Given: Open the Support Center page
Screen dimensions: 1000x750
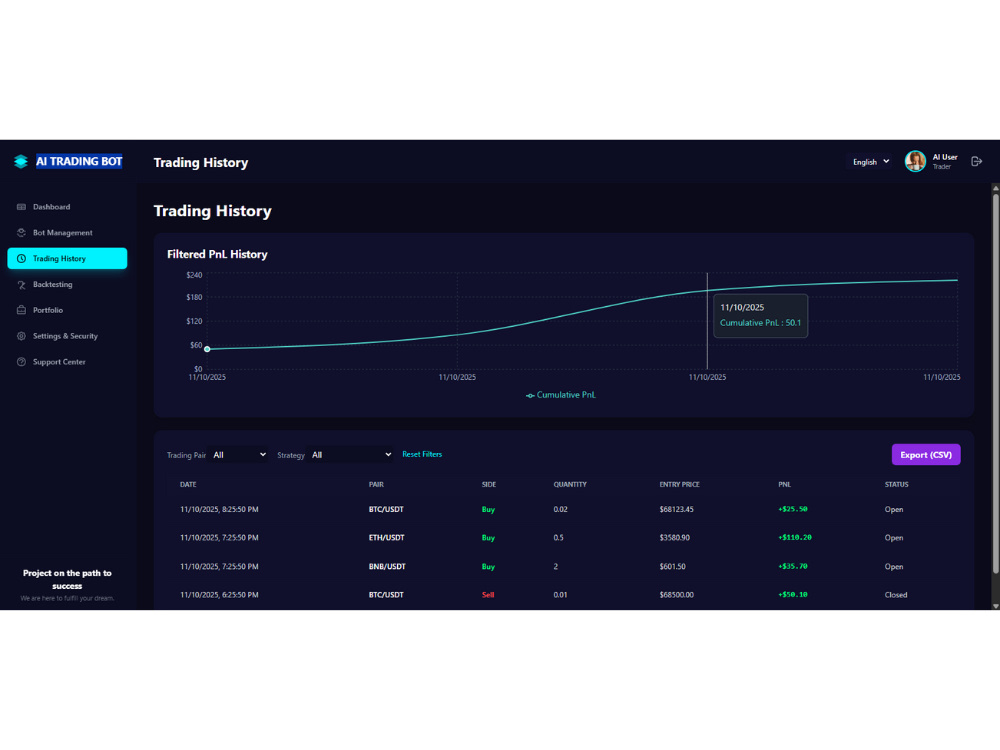Looking at the screenshot, I should coord(67,362).
